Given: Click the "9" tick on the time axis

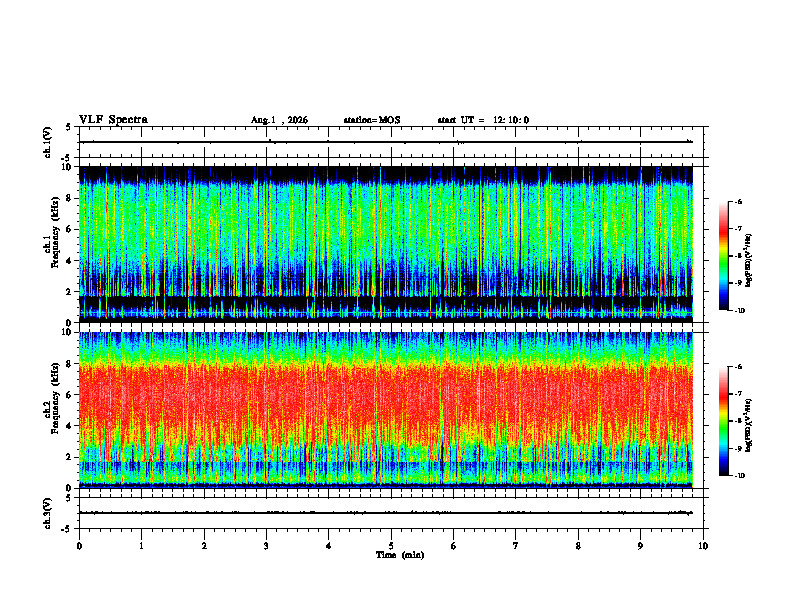Looking at the screenshot, I should click(640, 546).
